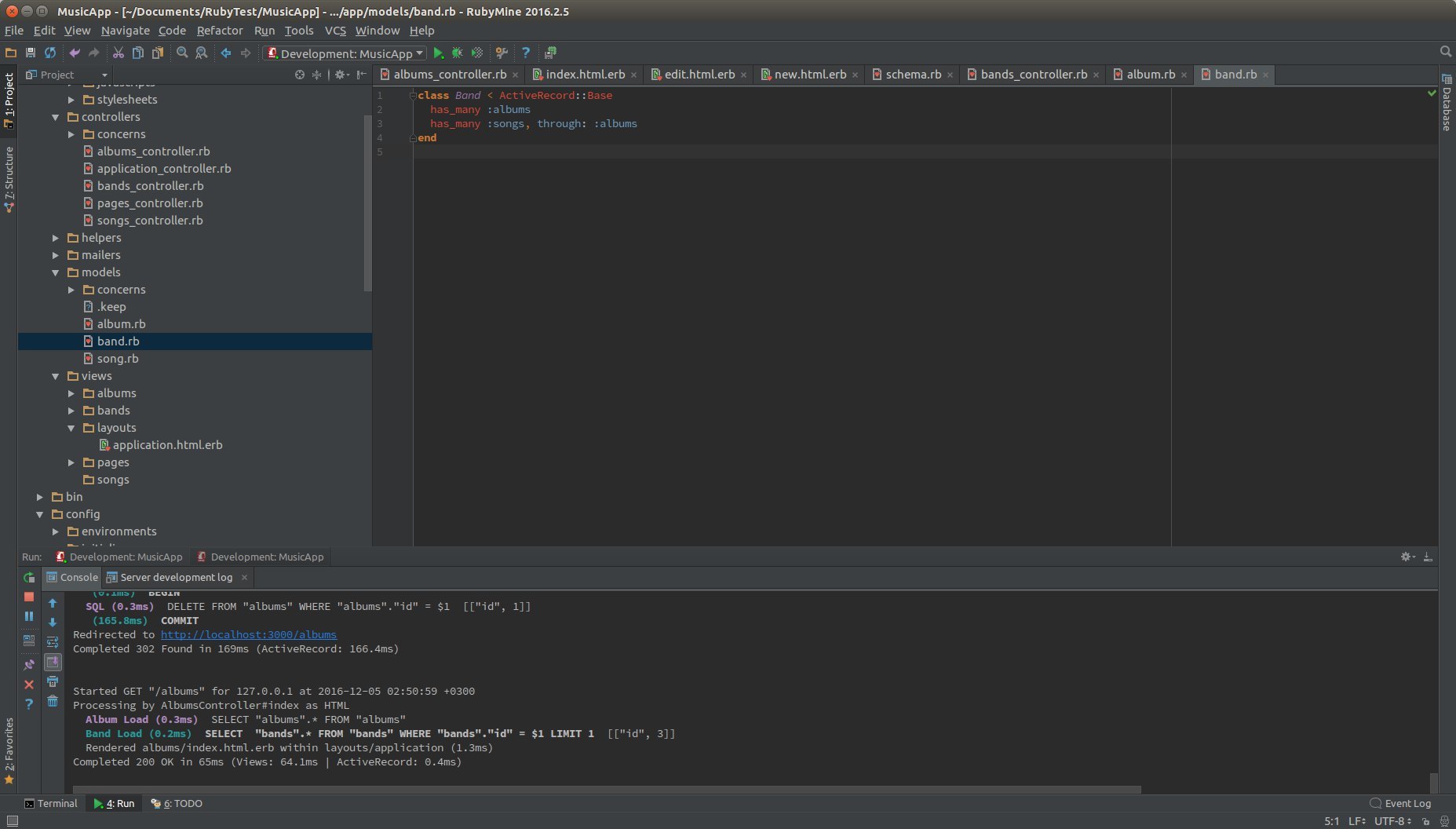1456x829 pixels.
Task: Toggle the Project side tool window
Action: [x=9, y=100]
